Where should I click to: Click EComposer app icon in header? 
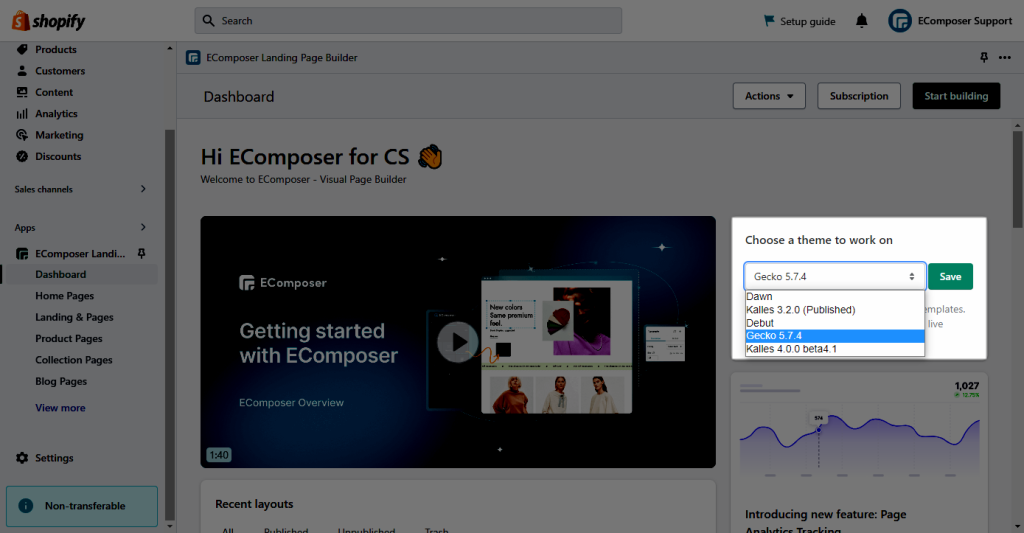click(x=193, y=57)
